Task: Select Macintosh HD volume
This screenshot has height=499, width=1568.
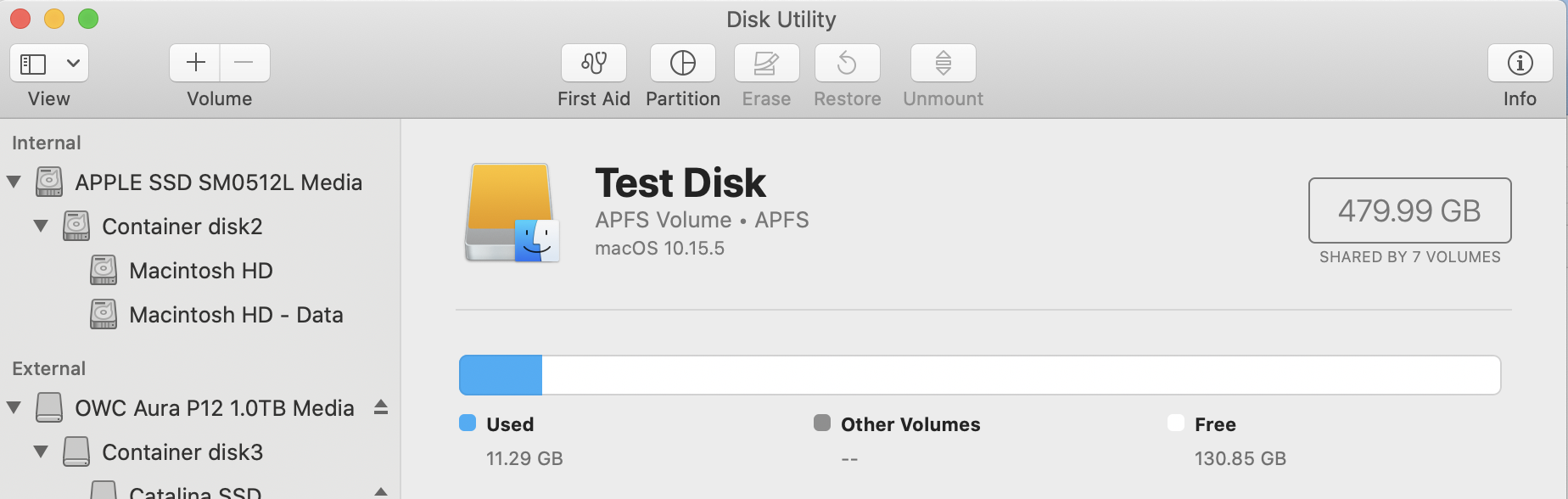Action: pos(200,271)
